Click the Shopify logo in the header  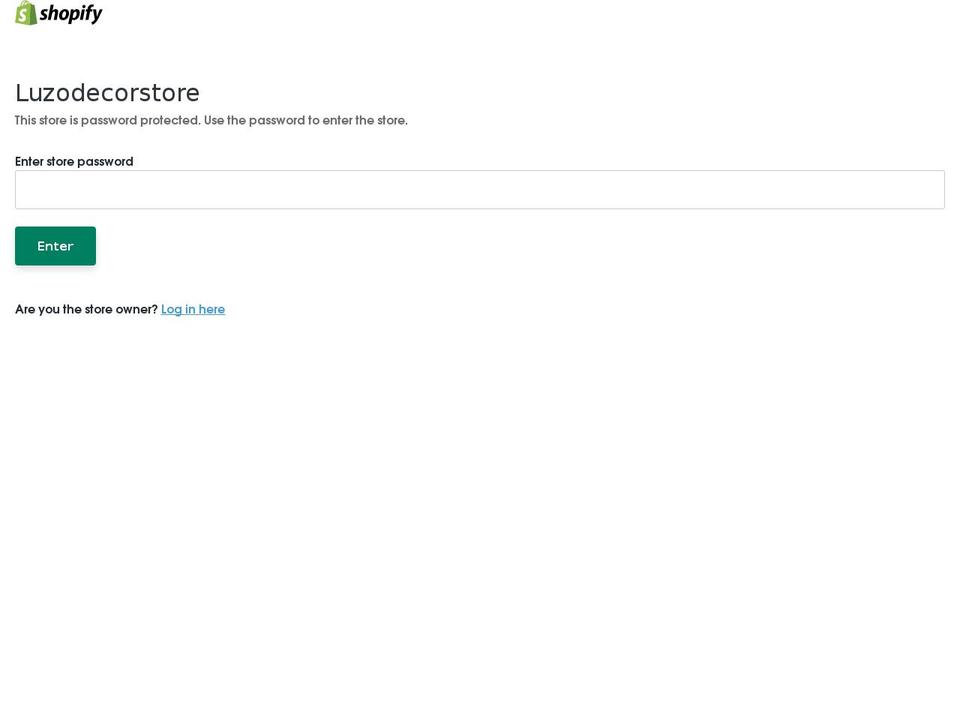[x=58, y=13]
